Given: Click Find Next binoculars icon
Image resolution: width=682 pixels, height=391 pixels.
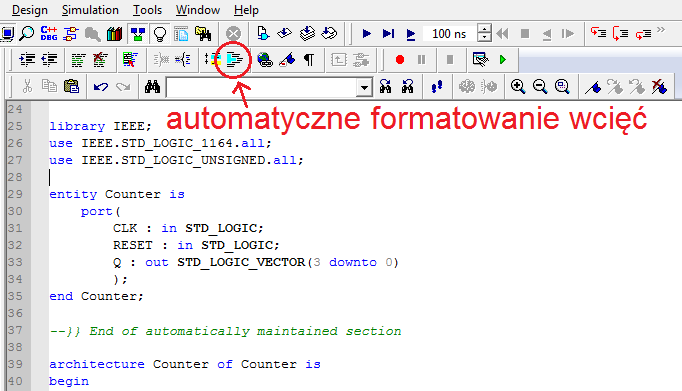Looking at the screenshot, I should 385,87.
